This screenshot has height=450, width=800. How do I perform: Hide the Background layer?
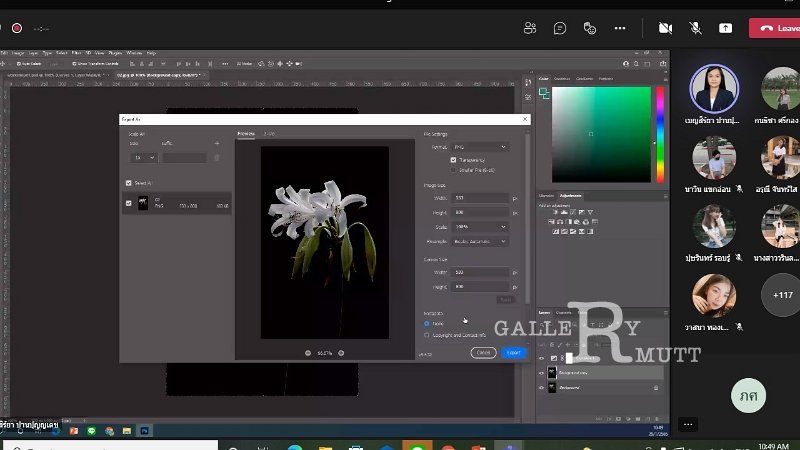tap(542, 388)
